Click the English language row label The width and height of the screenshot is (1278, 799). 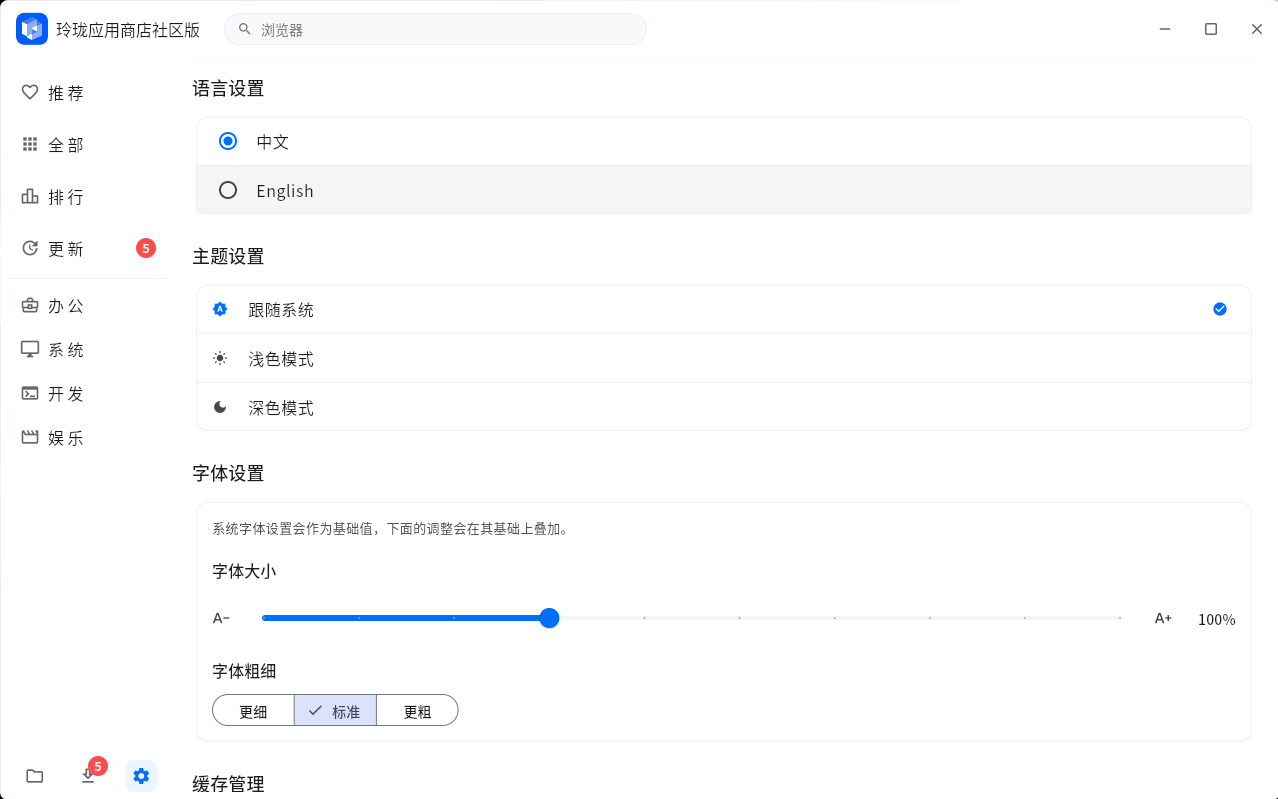click(x=285, y=191)
